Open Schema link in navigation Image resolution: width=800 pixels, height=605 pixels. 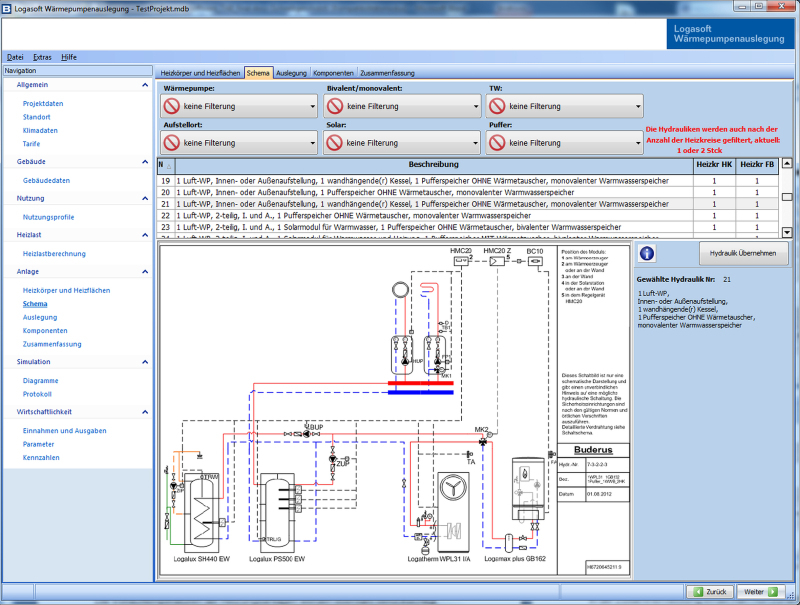(35, 304)
